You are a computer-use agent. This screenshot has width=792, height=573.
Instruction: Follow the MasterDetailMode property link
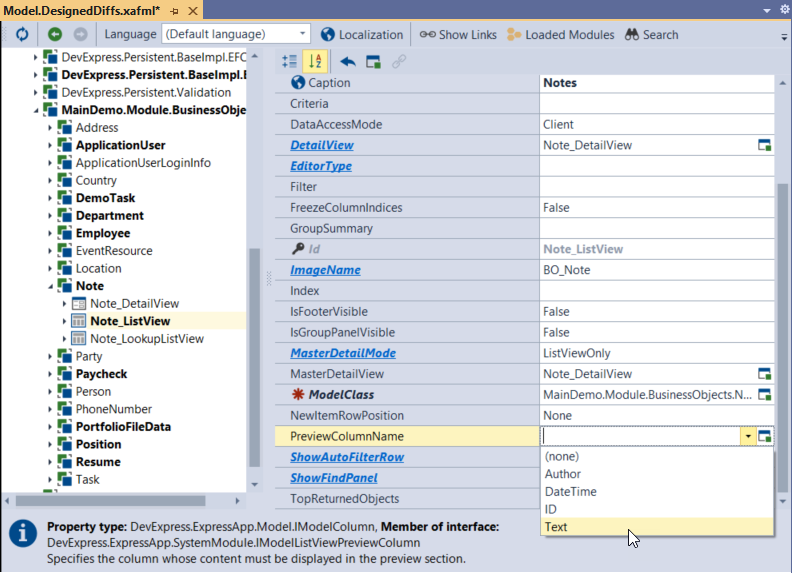[343, 353]
